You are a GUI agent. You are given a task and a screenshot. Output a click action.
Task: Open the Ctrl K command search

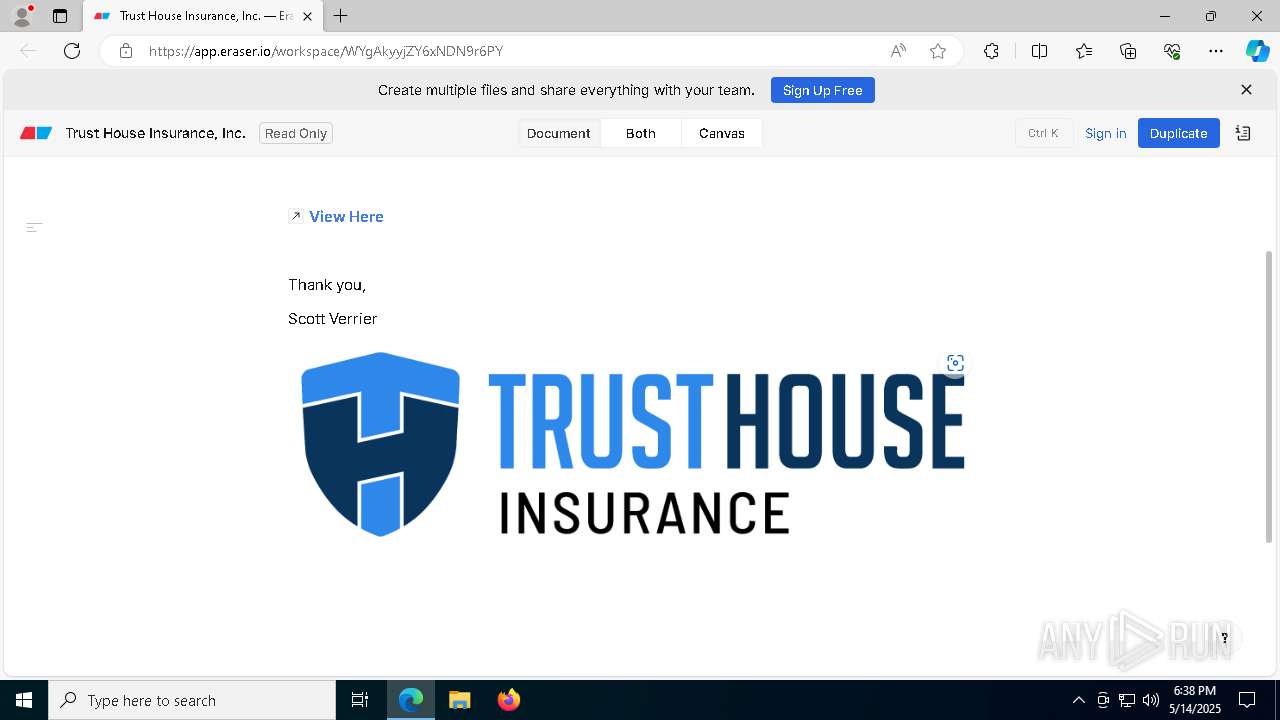pos(1043,133)
